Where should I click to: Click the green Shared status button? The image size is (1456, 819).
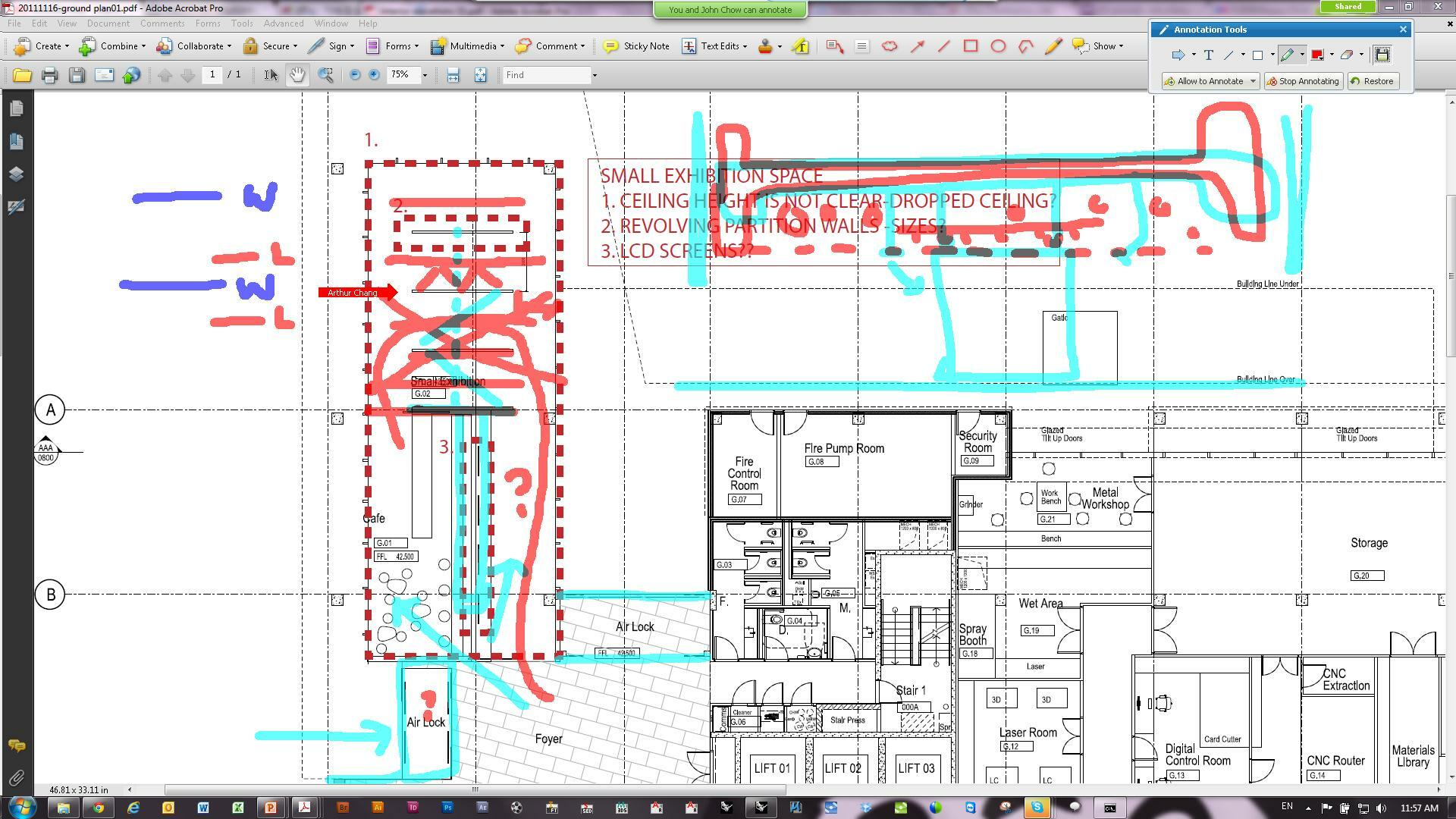click(x=1348, y=7)
